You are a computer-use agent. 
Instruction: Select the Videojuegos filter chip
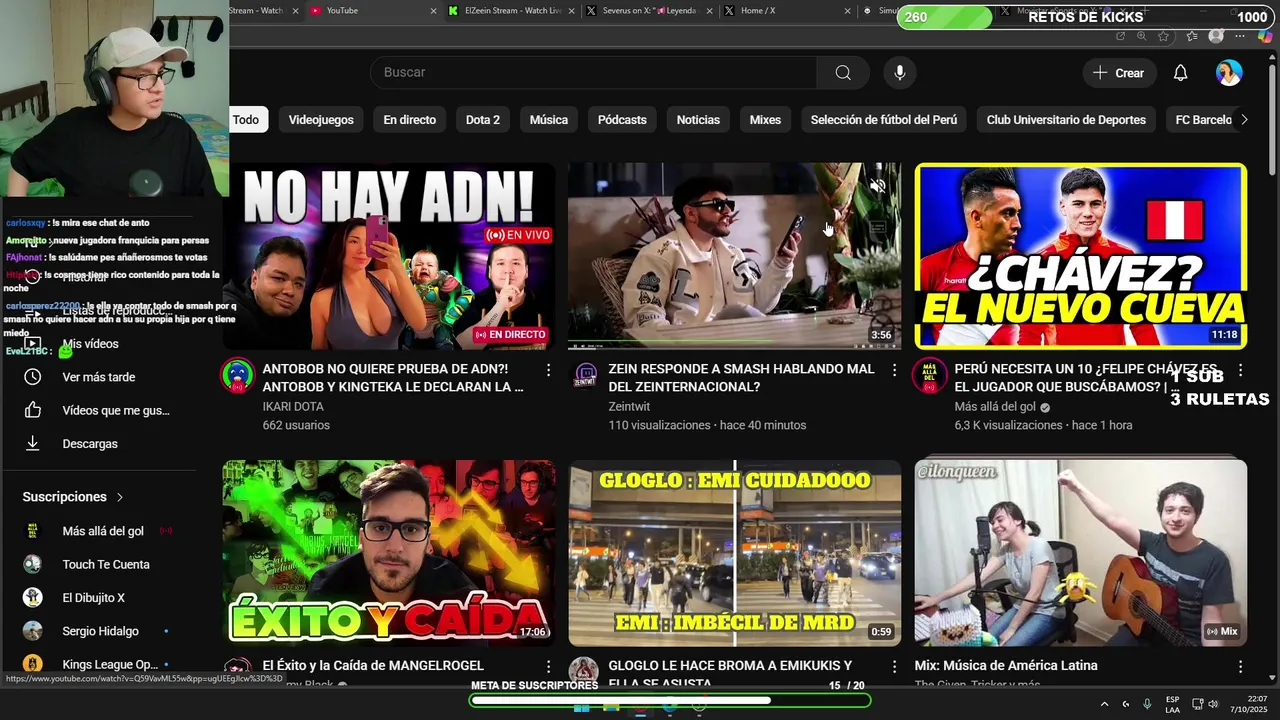pos(321,119)
